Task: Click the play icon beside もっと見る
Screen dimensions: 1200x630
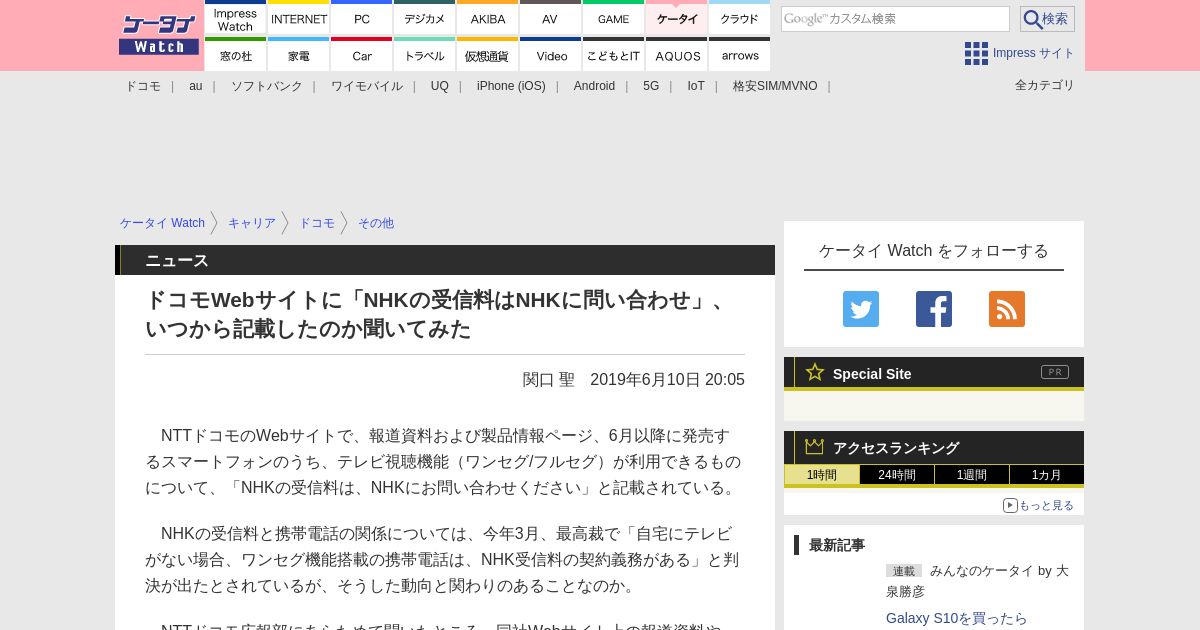Action: click(x=1010, y=505)
